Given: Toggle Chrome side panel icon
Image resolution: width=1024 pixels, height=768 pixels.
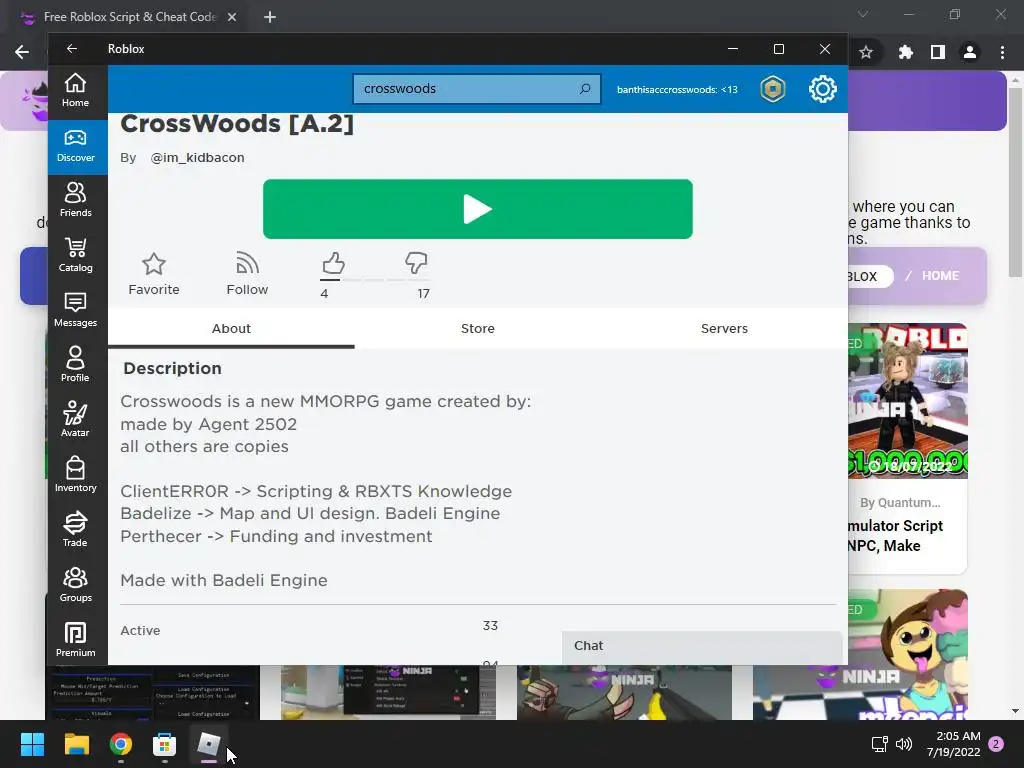Looking at the screenshot, I should pos(938,52).
